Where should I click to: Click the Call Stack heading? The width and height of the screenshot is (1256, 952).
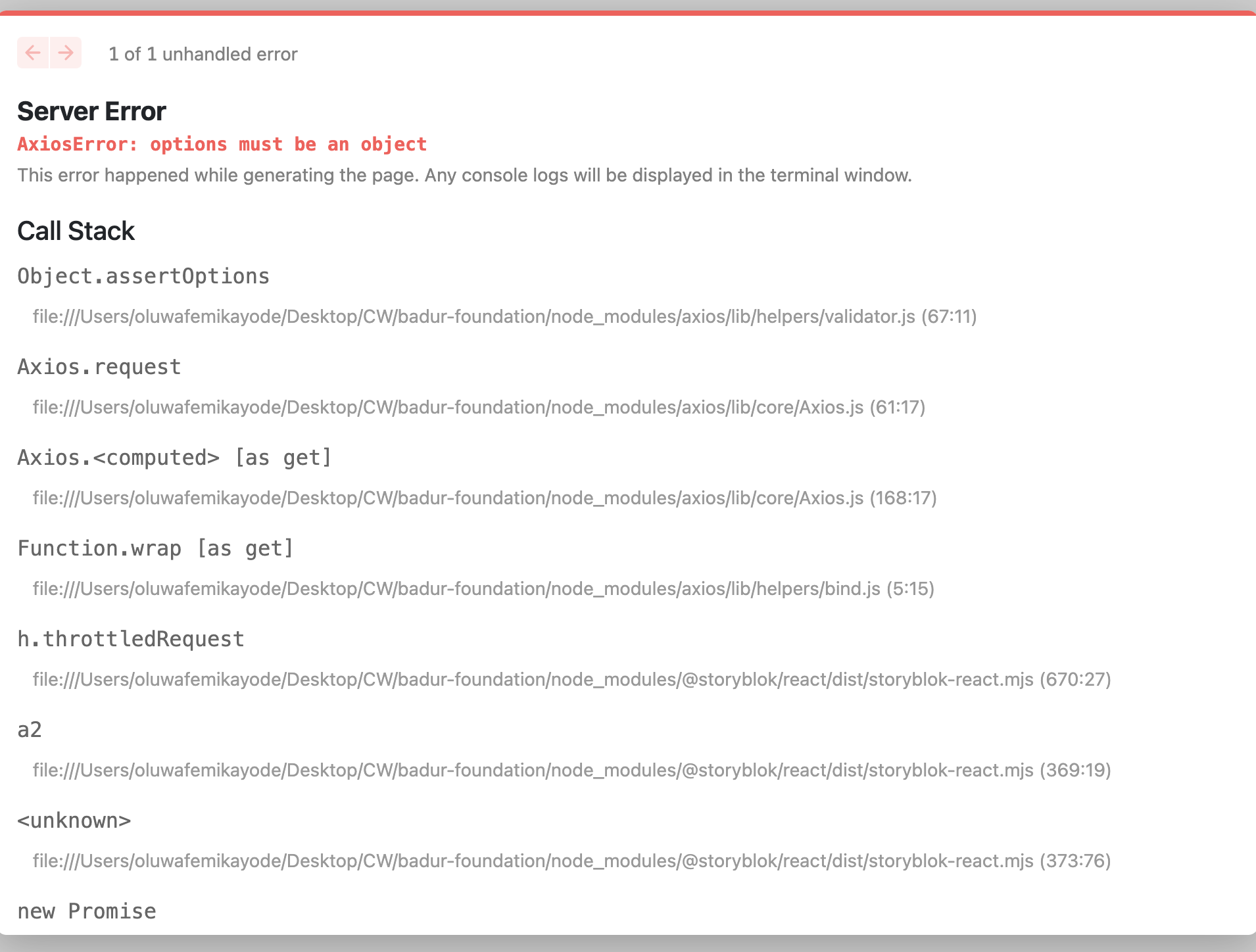tap(76, 231)
